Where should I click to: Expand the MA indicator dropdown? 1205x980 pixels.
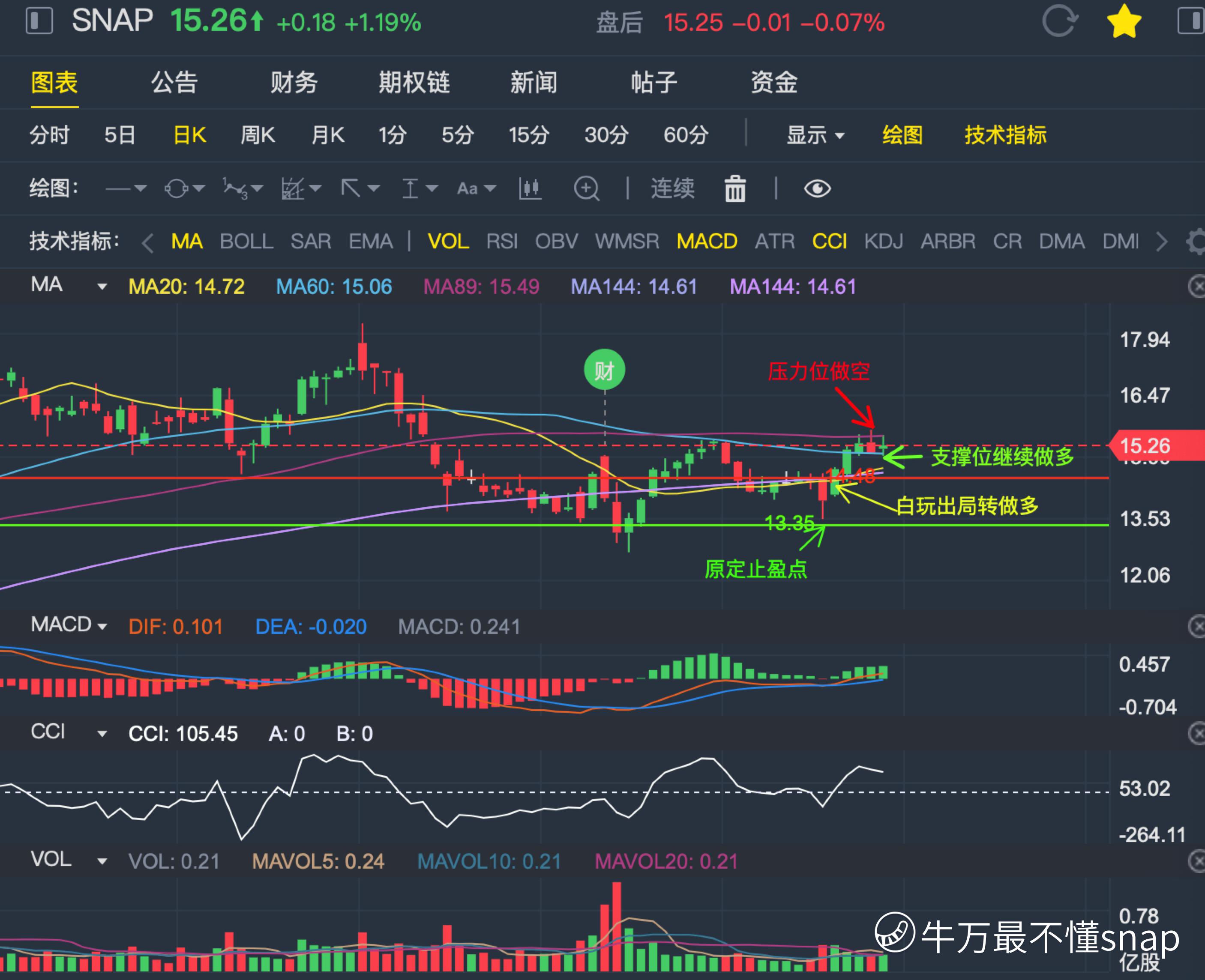pyautogui.click(x=102, y=287)
